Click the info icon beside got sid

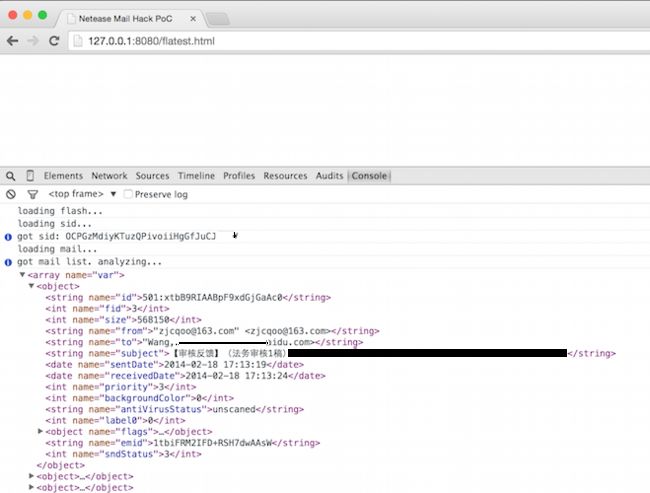pos(8,237)
